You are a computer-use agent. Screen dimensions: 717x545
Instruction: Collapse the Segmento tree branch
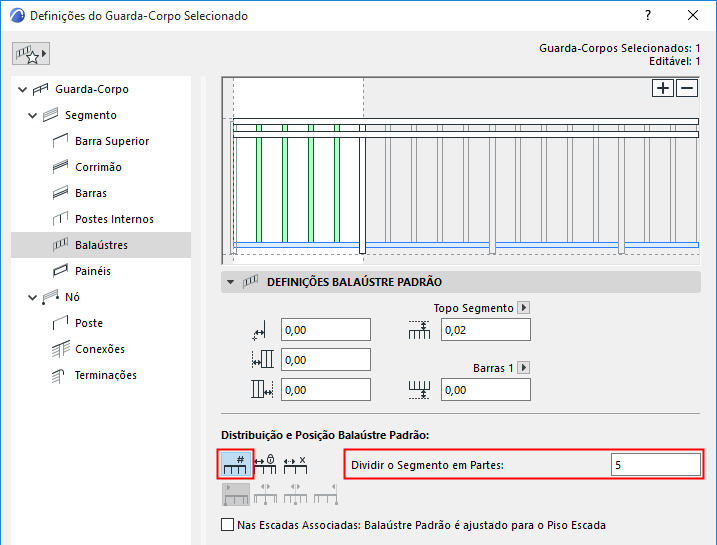[x=32, y=115]
